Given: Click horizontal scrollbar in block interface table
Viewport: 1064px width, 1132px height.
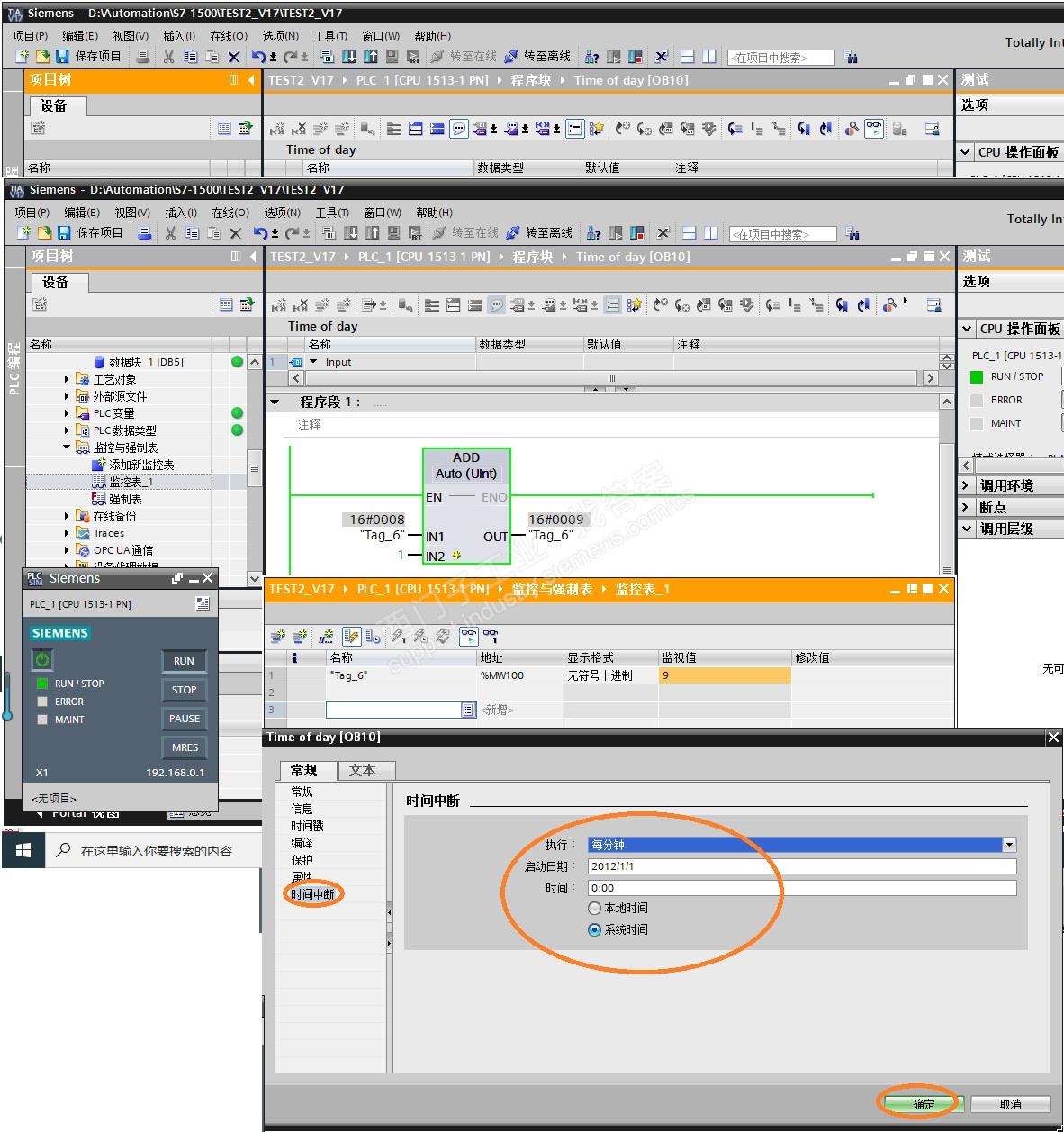Looking at the screenshot, I should (x=613, y=378).
